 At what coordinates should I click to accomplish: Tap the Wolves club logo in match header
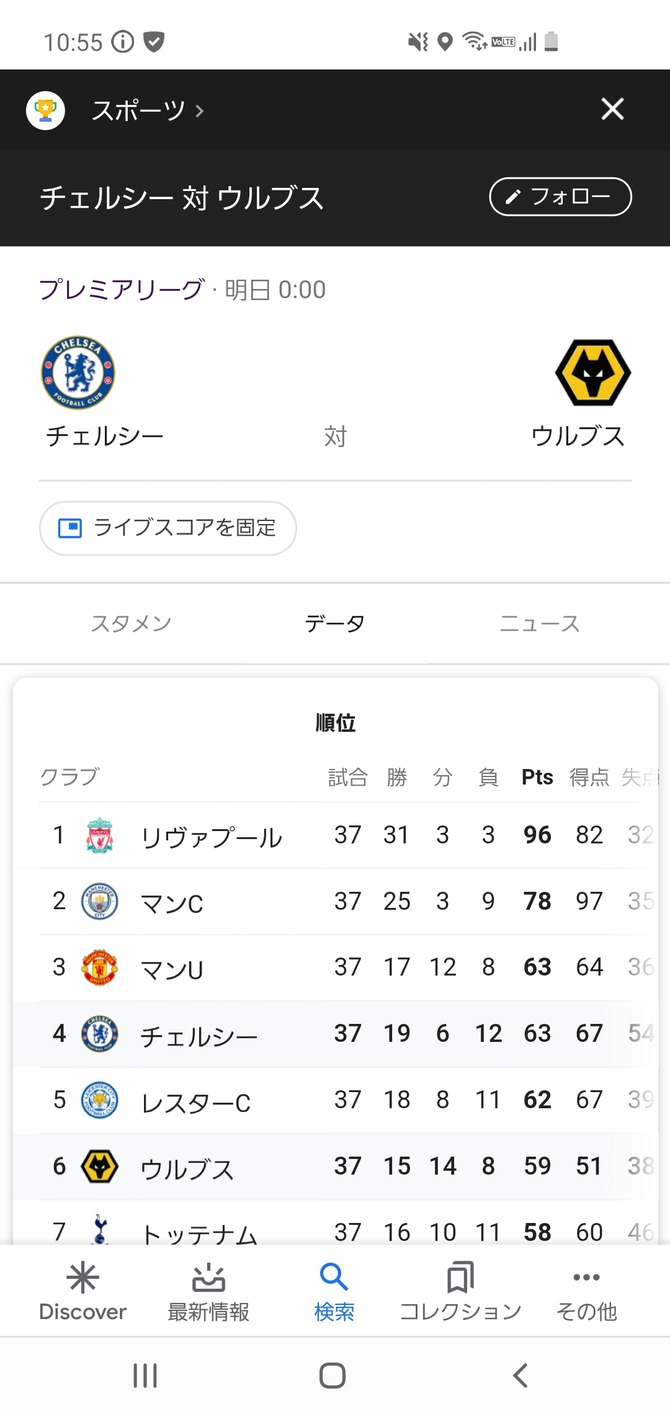593,373
